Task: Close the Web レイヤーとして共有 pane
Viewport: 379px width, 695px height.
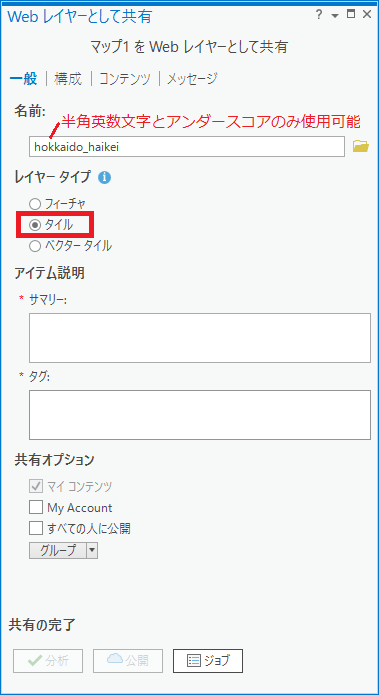Action: pos(367,15)
